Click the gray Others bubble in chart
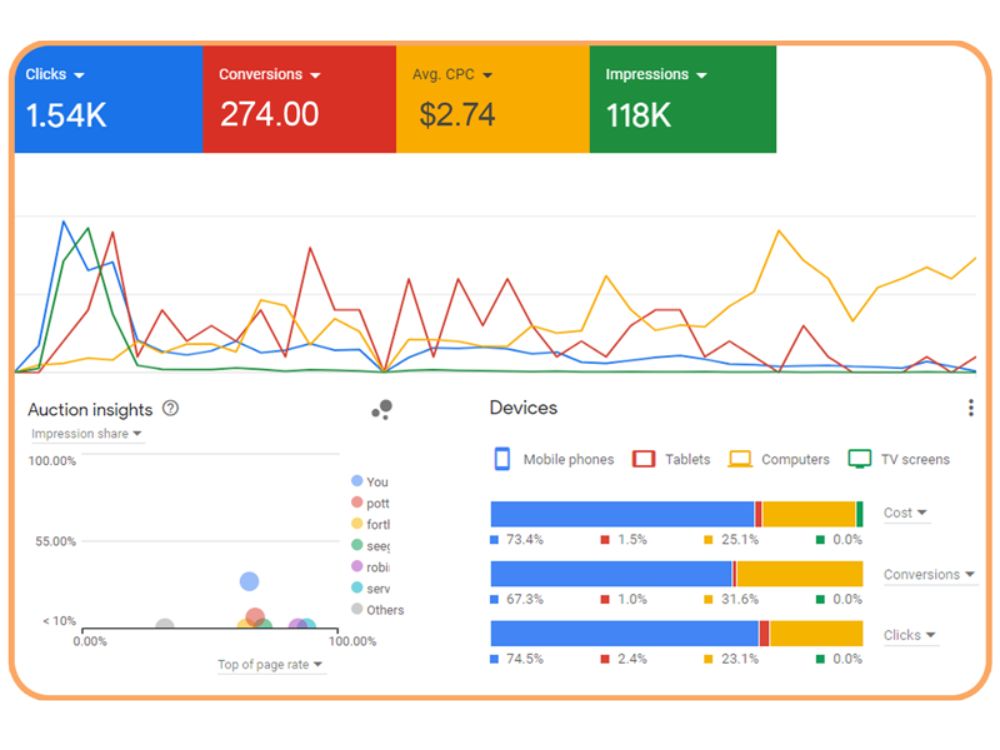 [165, 625]
